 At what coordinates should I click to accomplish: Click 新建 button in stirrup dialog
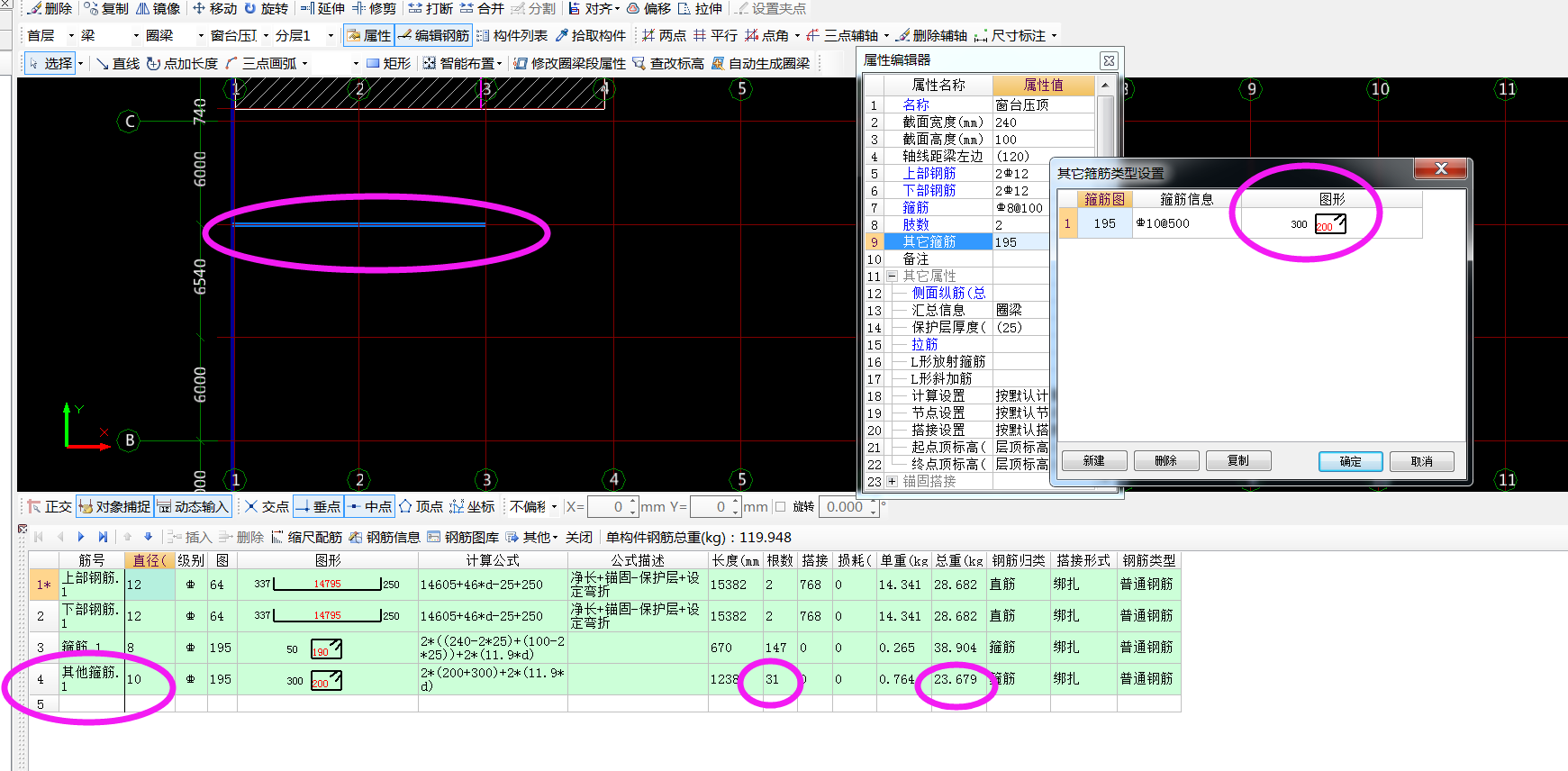1094,461
